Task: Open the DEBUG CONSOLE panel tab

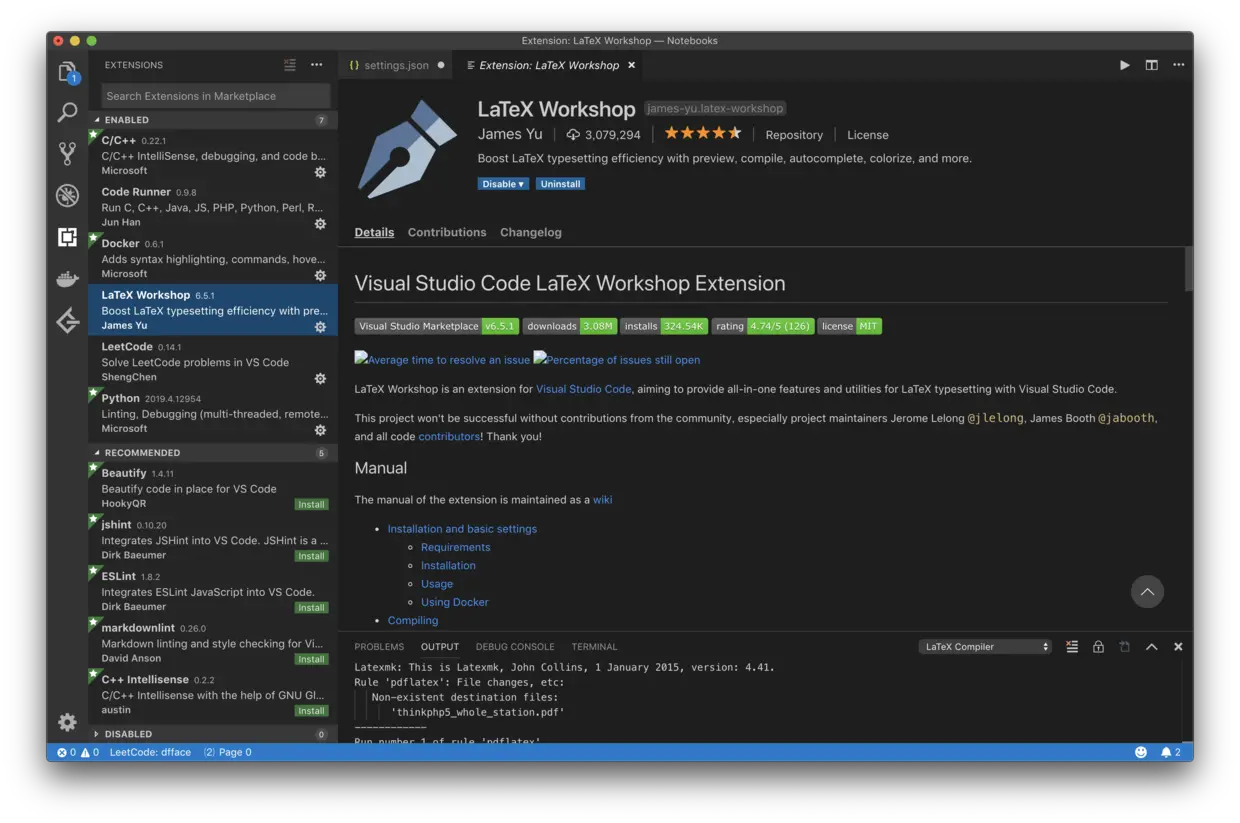Action: (x=514, y=646)
